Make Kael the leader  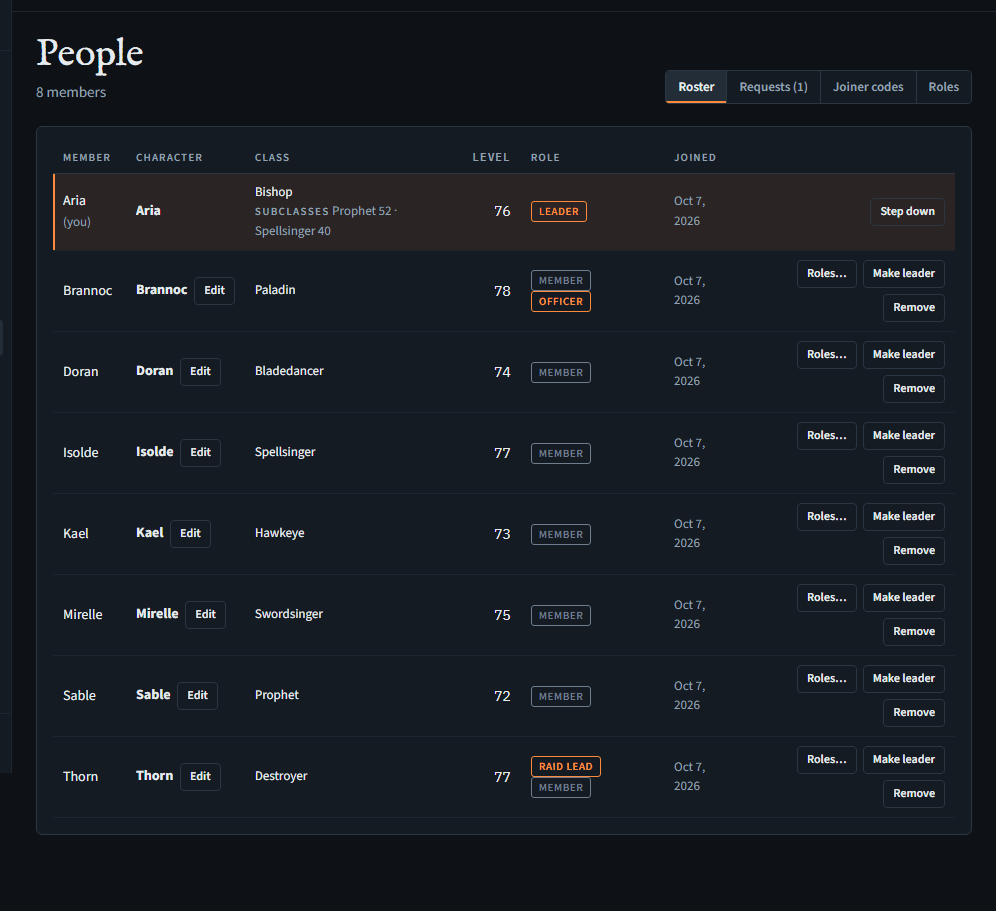(x=903, y=516)
